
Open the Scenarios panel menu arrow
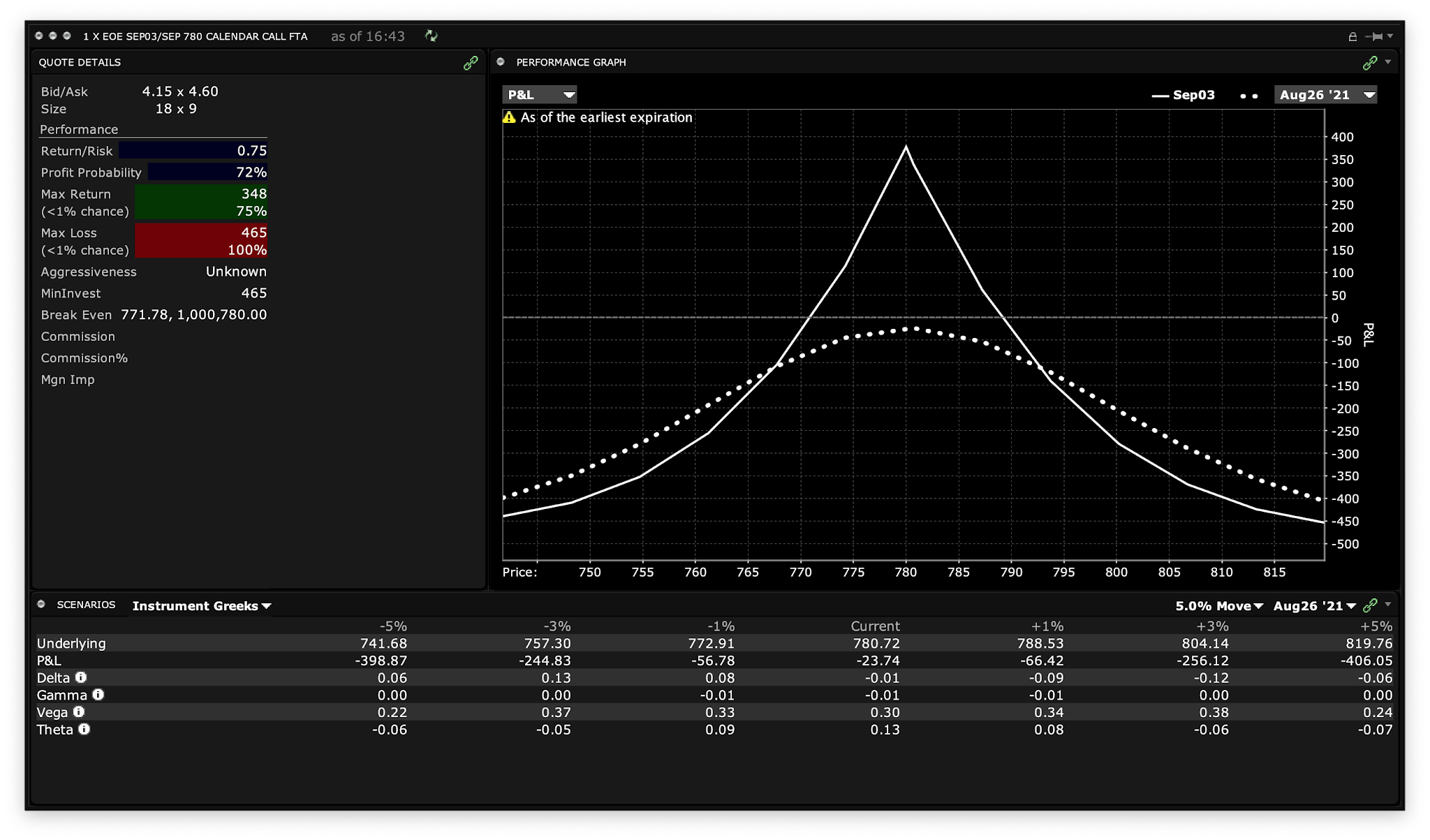(x=1388, y=605)
